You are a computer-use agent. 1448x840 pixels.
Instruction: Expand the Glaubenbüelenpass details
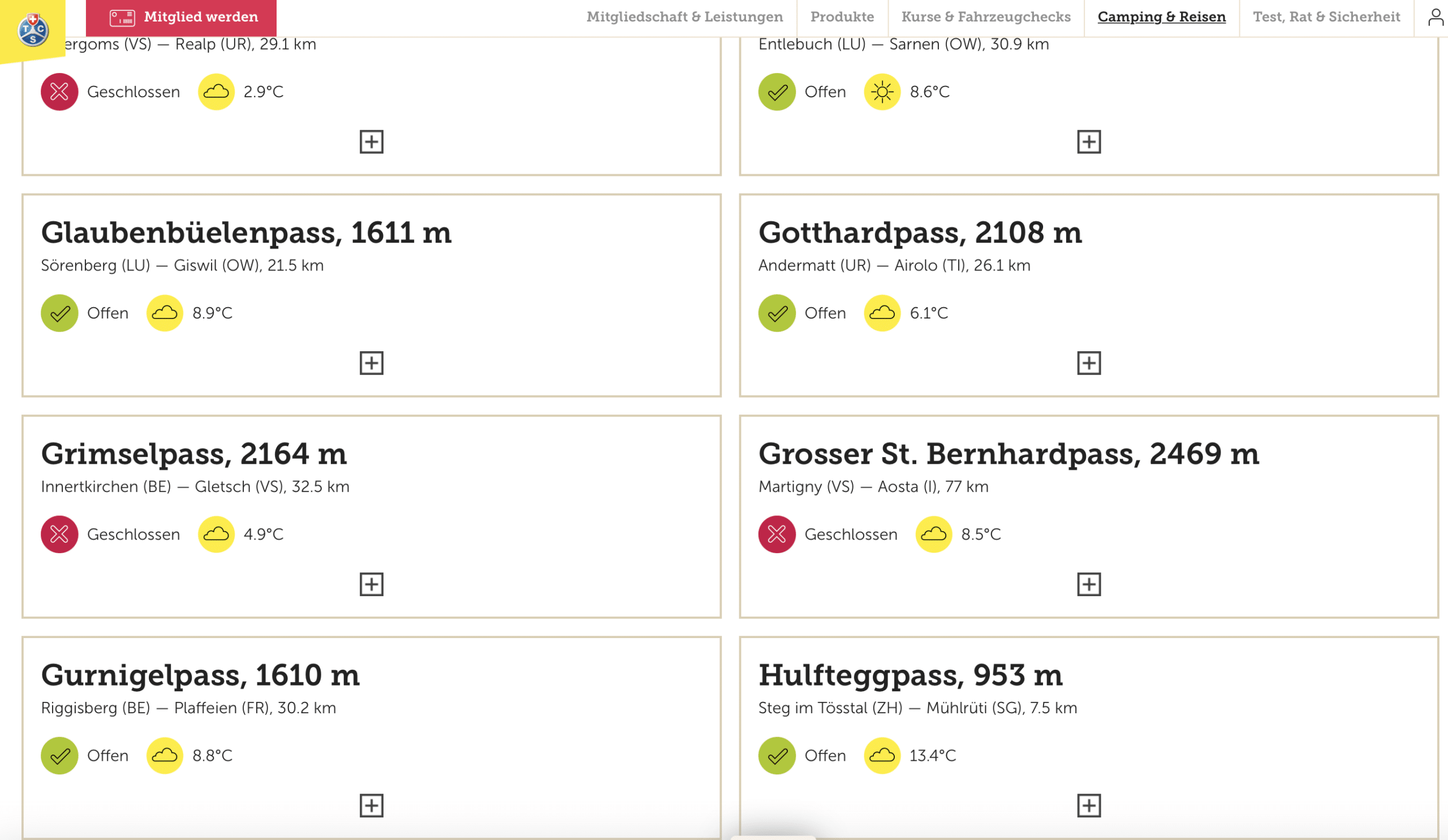[x=371, y=363]
